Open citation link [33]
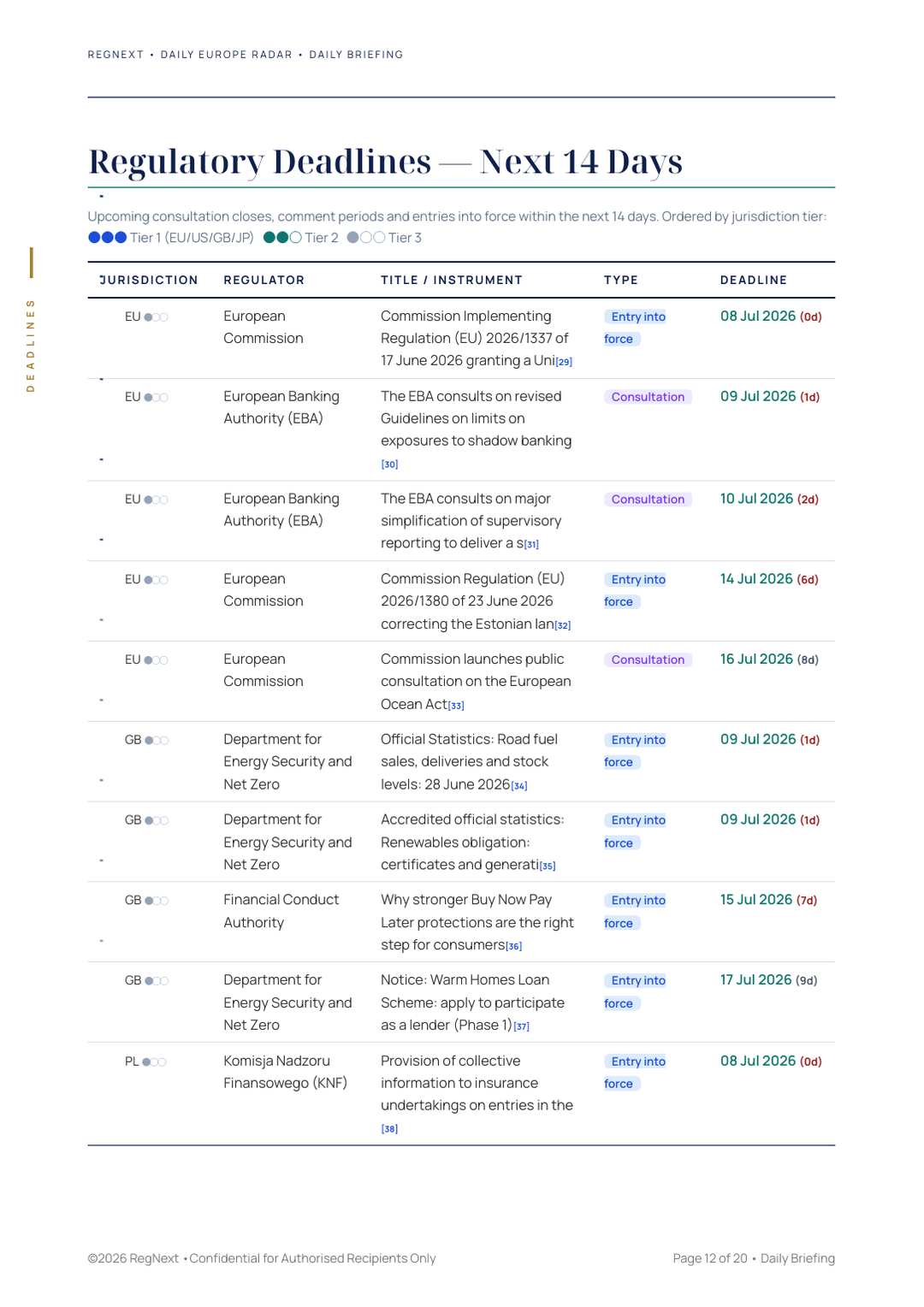The height and width of the screenshot is (1307, 924). point(456,706)
